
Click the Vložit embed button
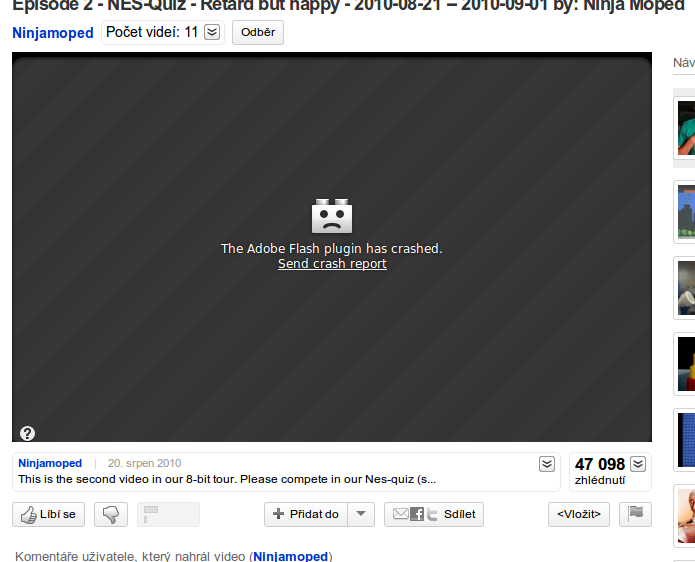(579, 514)
